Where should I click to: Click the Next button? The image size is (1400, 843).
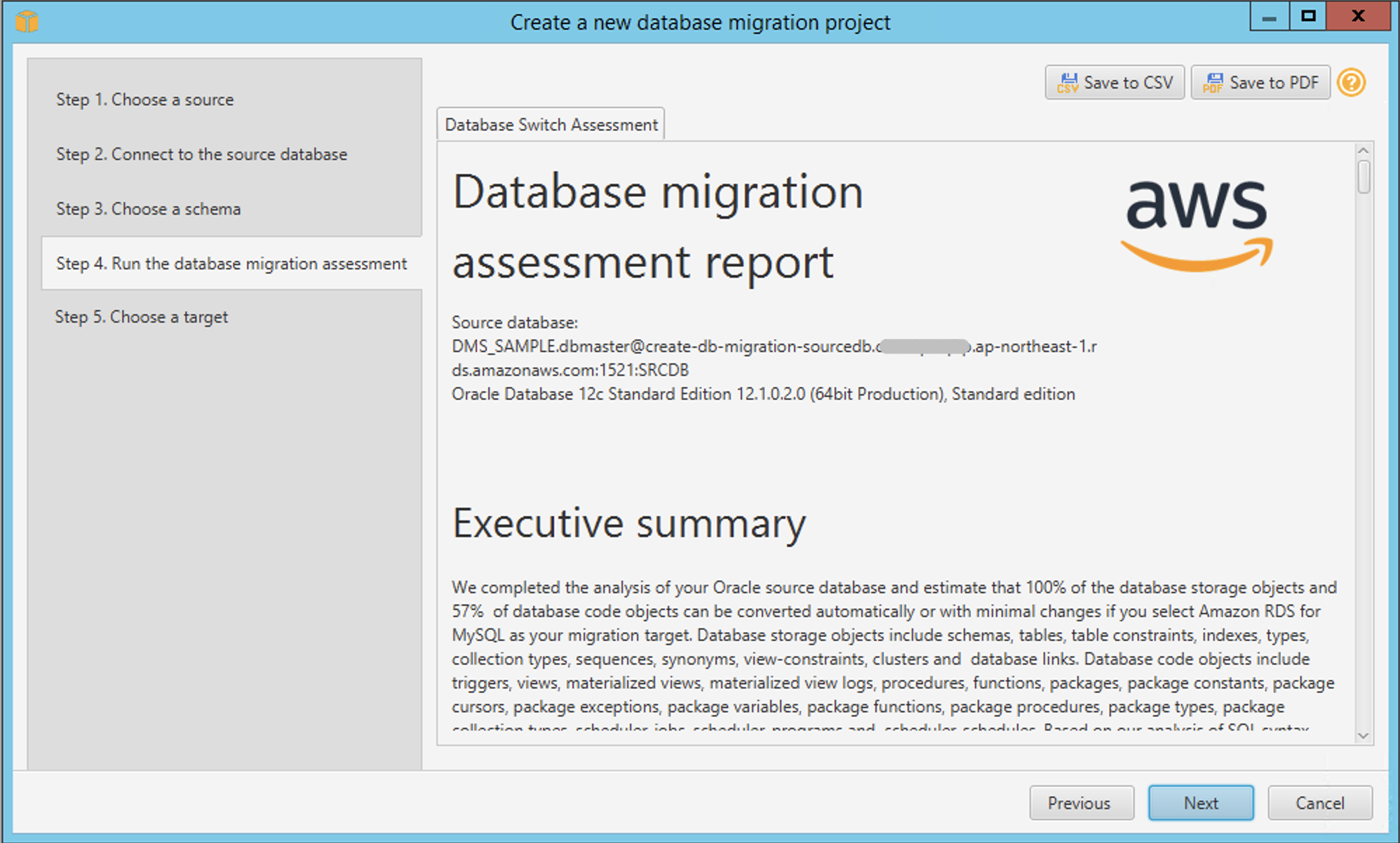click(1201, 802)
